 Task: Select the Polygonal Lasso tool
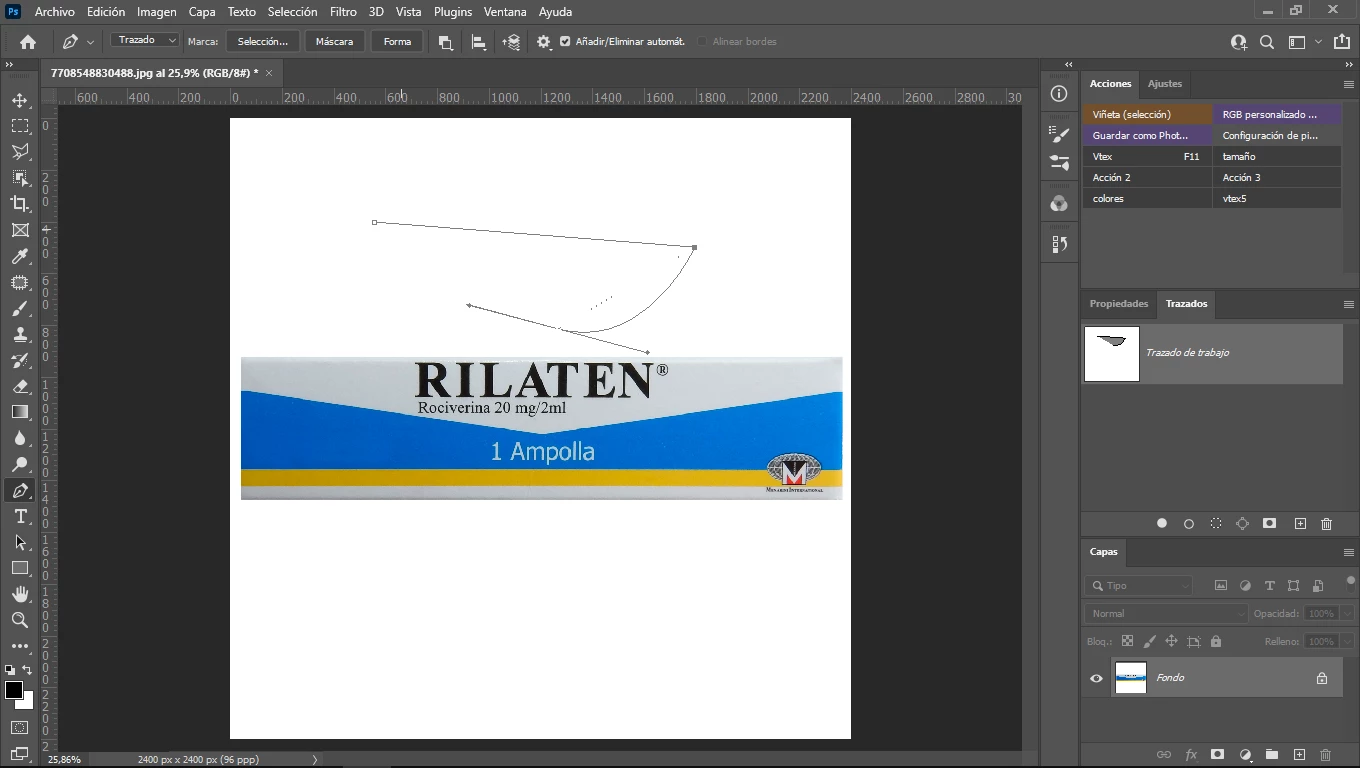click(20, 152)
